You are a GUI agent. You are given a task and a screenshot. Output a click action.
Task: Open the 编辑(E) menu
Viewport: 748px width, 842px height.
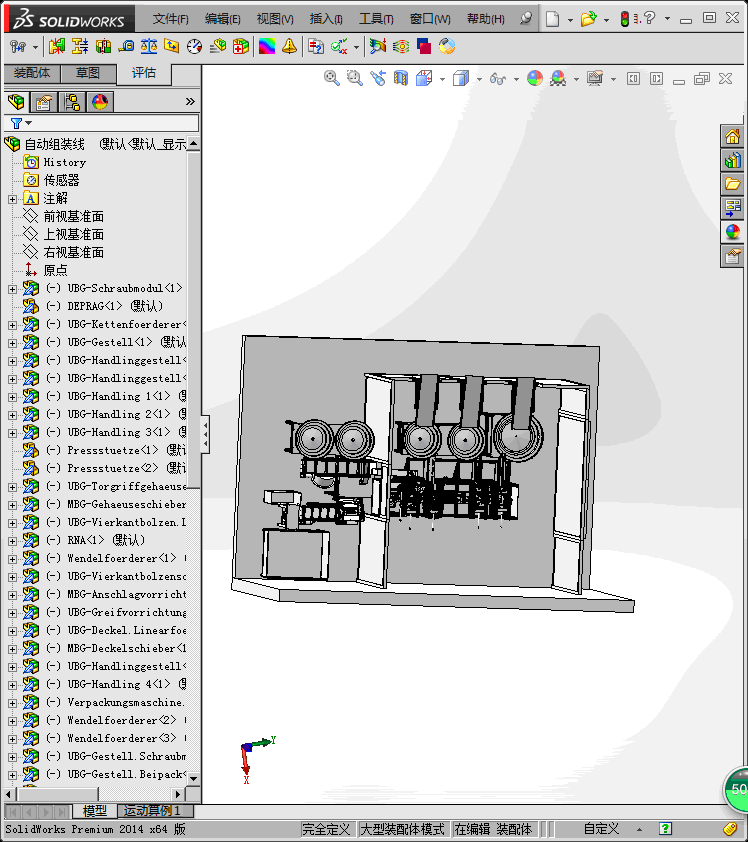pos(222,19)
